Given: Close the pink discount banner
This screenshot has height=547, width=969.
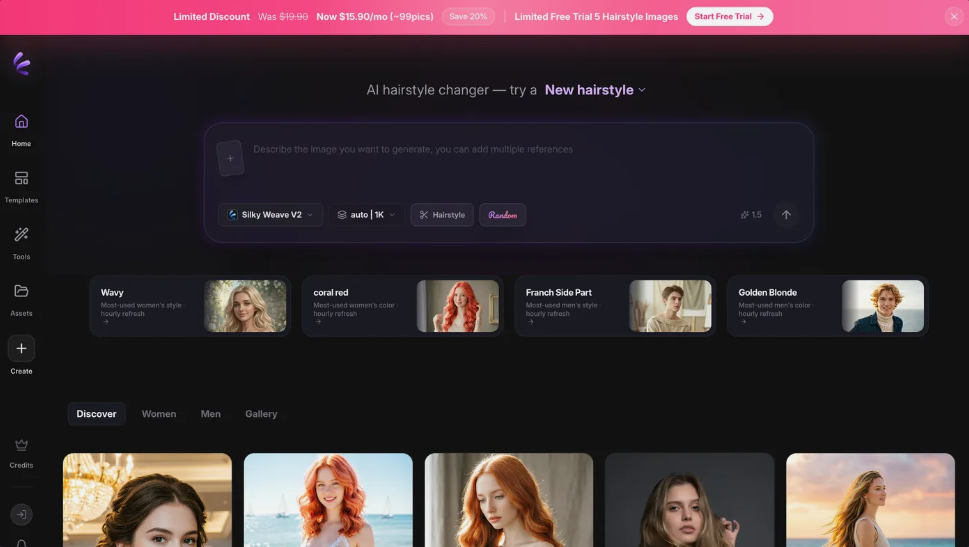Looking at the screenshot, I should pyautogui.click(x=954, y=17).
